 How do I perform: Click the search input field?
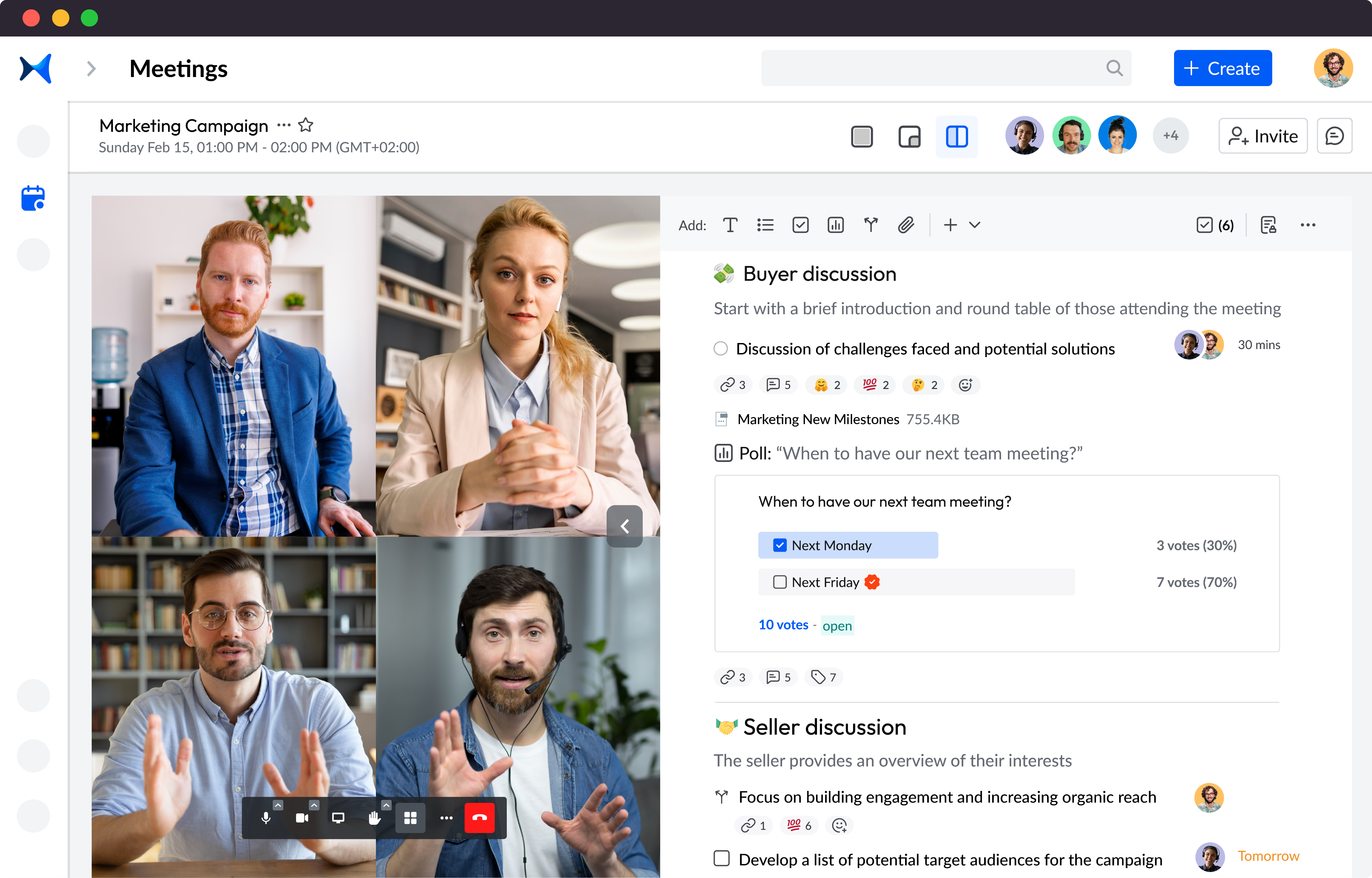935,68
